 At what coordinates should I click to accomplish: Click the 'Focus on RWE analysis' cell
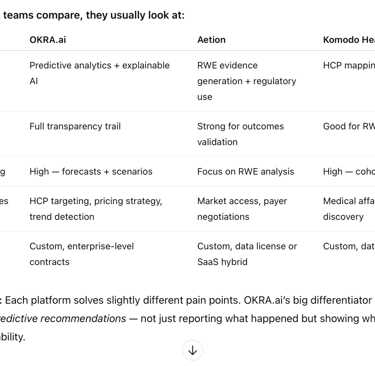246,171
